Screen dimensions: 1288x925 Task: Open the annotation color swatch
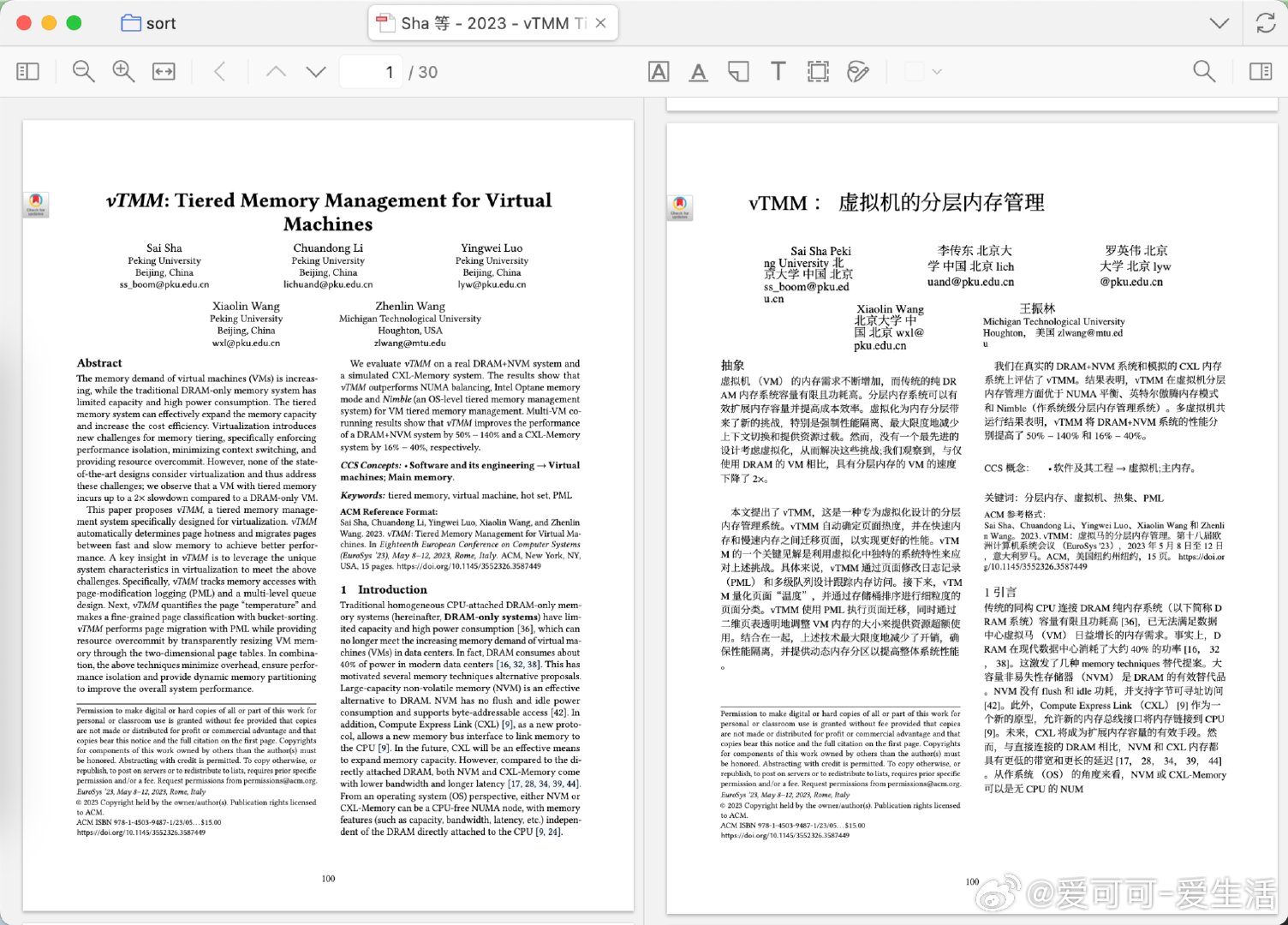pos(914,72)
